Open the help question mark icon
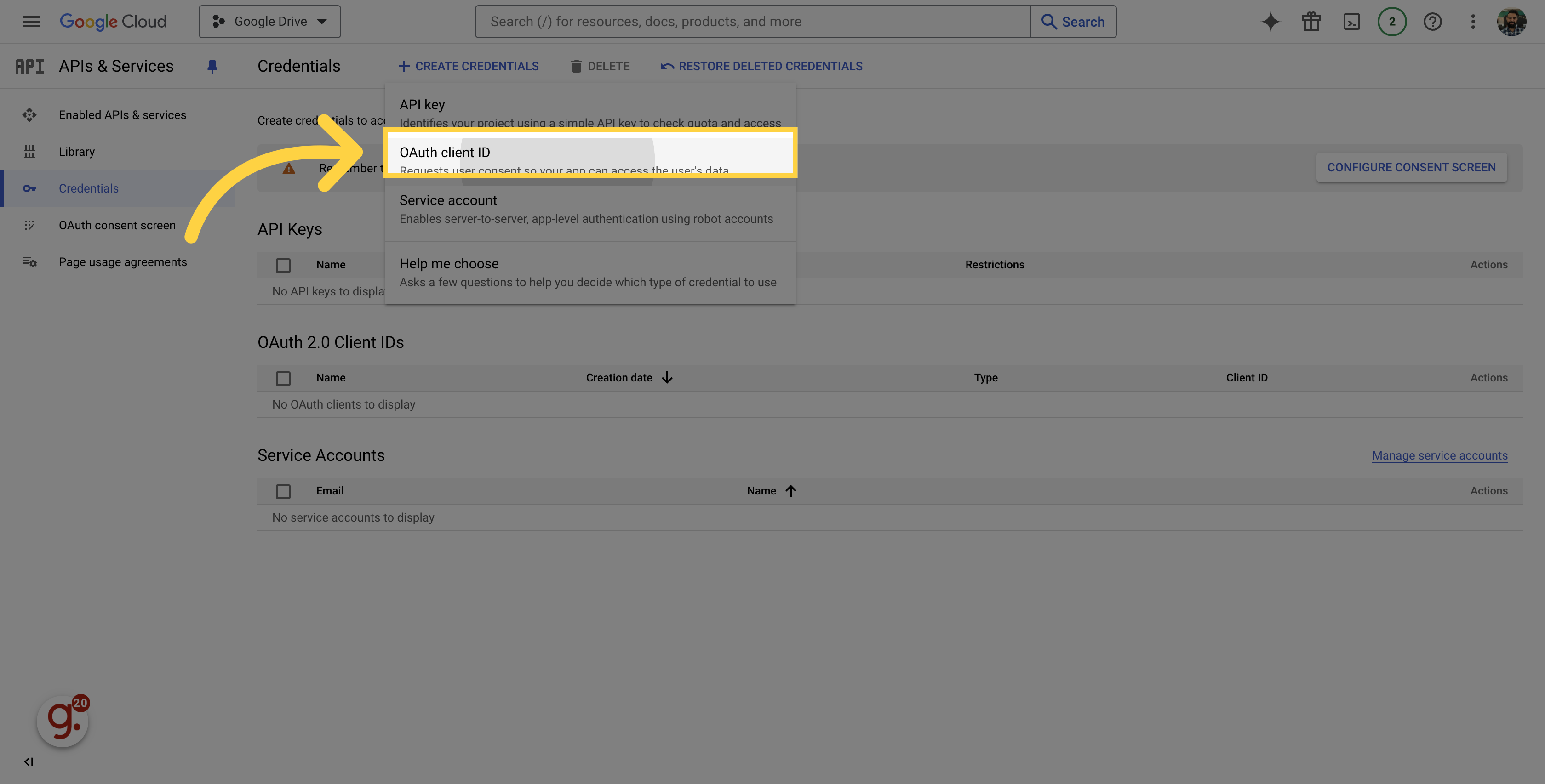Screen dimensions: 1545x784 point(1433,22)
